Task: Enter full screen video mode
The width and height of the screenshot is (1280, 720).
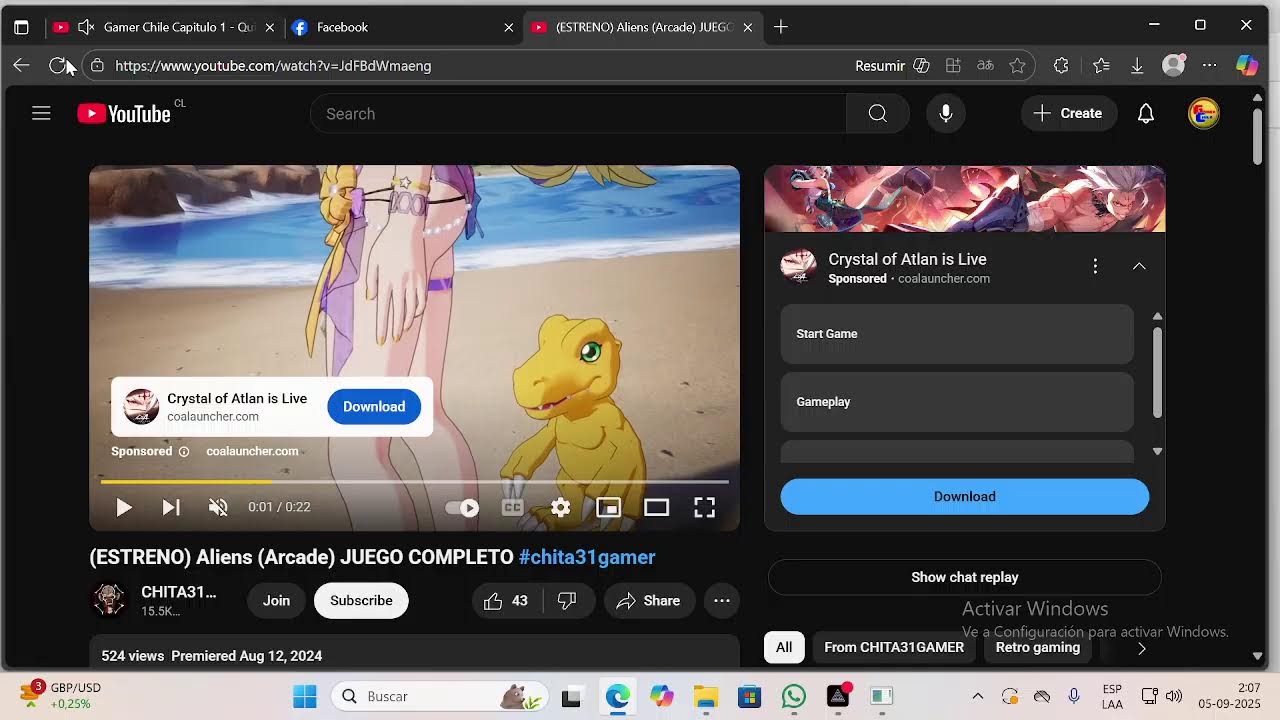Action: coord(704,508)
